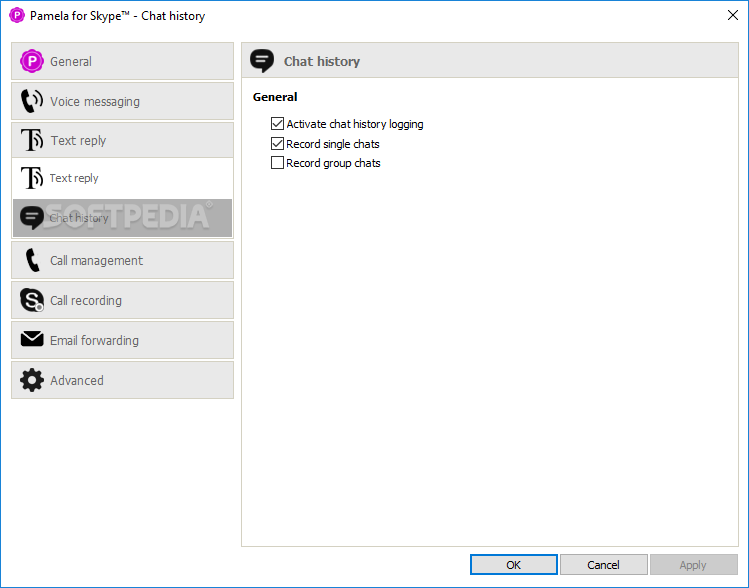The image size is (749, 588).
Task: Click the gear icon beside Advanced
Action: click(32, 380)
